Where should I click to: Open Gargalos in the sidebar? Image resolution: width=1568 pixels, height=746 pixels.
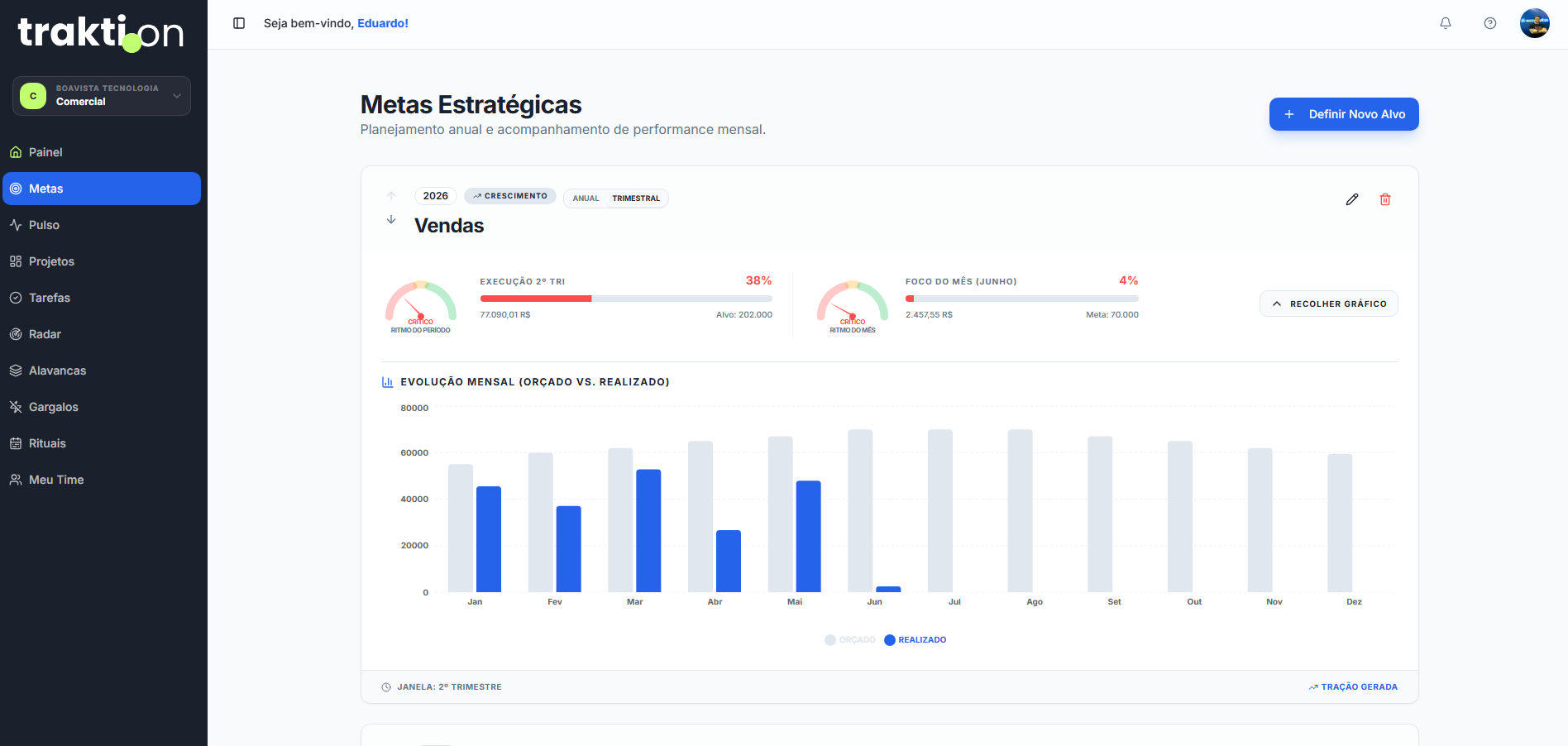tap(102, 407)
